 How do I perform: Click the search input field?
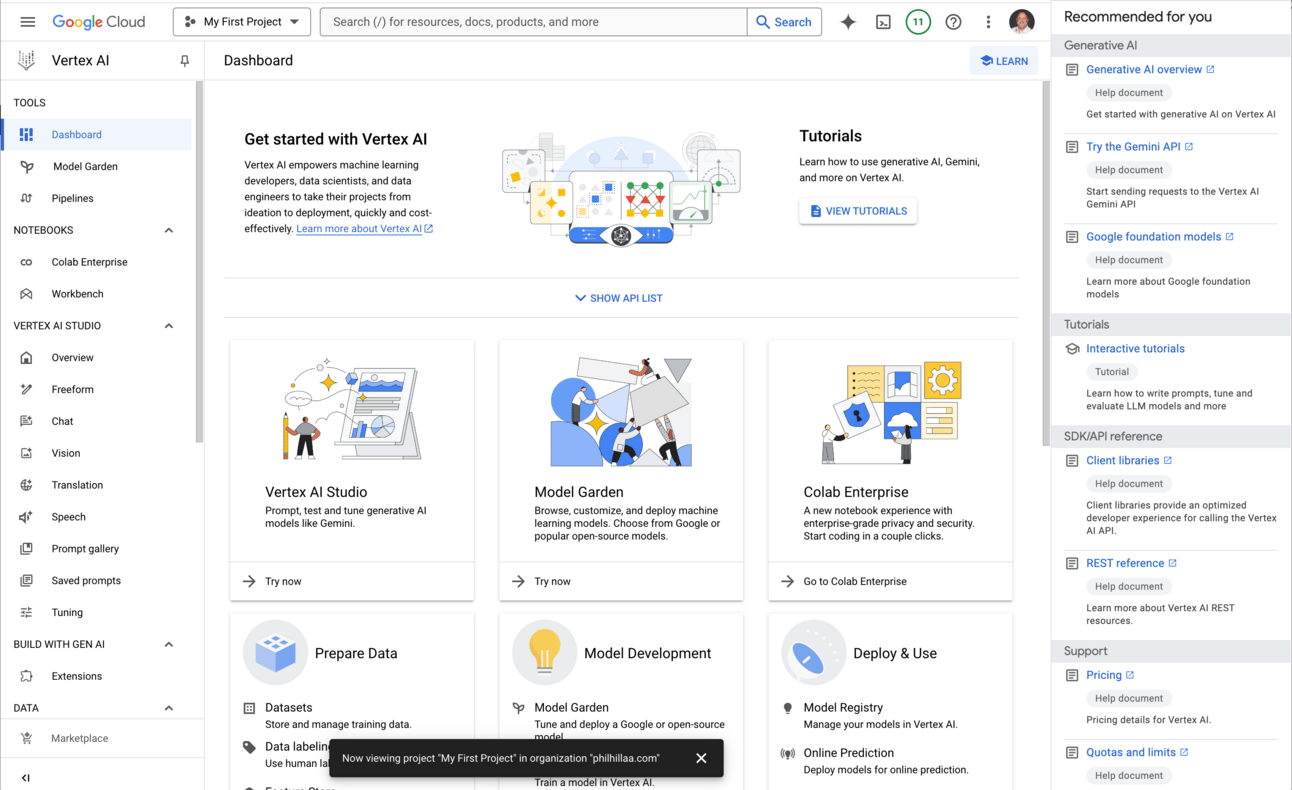pos(533,22)
